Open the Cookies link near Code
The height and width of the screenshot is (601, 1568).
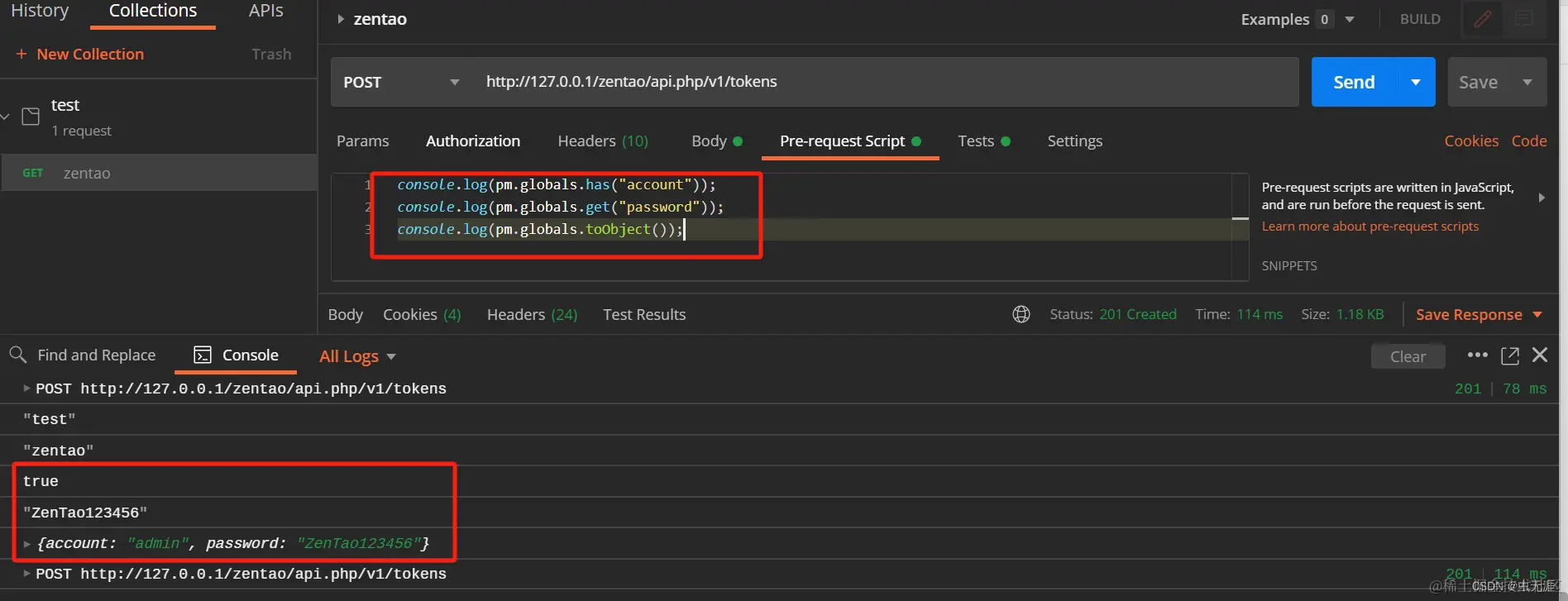(x=1471, y=141)
